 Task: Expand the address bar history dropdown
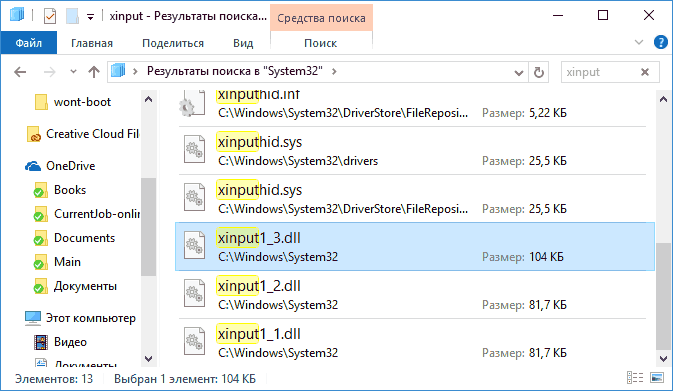point(518,73)
